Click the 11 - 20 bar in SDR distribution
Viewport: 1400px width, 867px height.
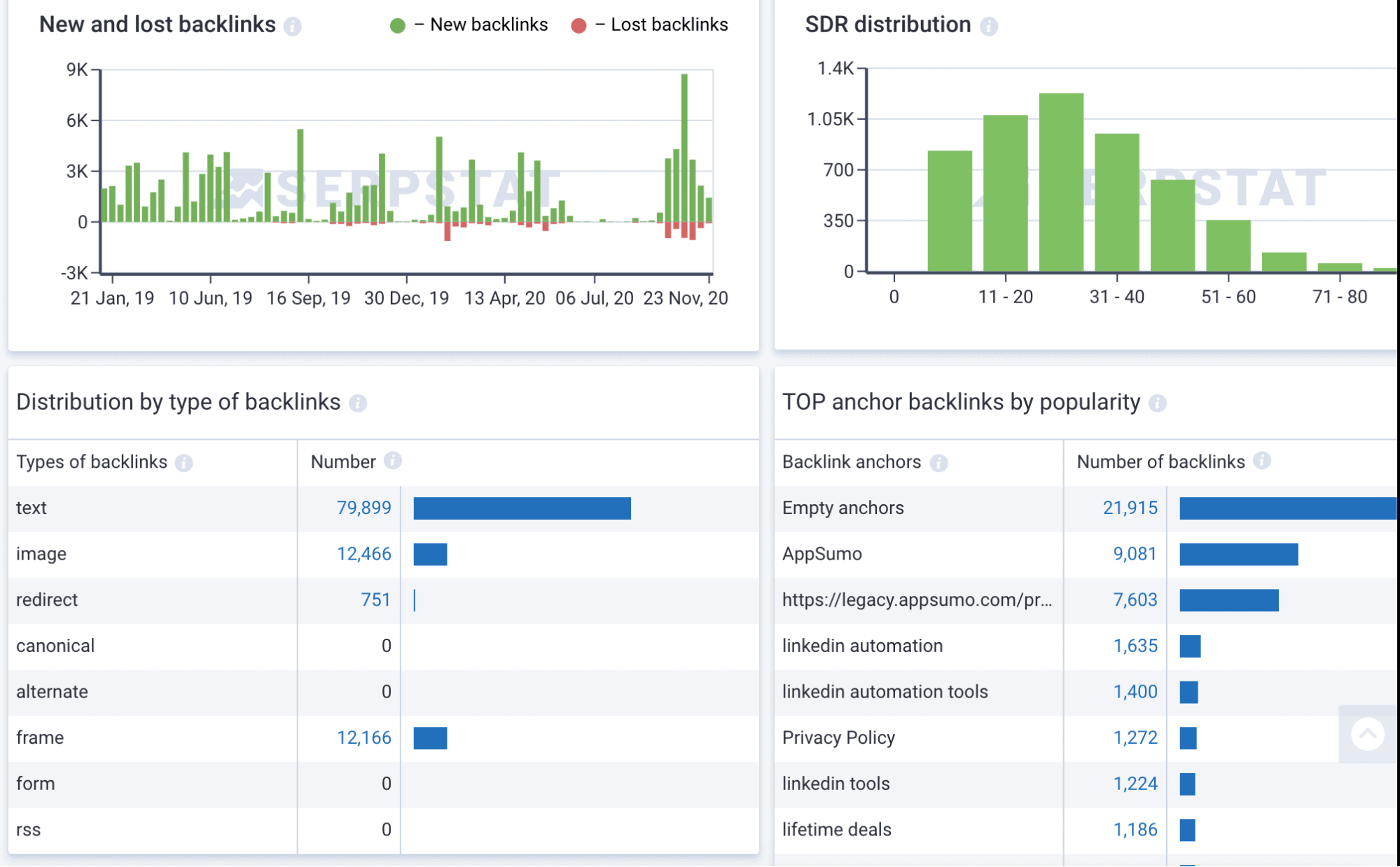tap(1005, 193)
